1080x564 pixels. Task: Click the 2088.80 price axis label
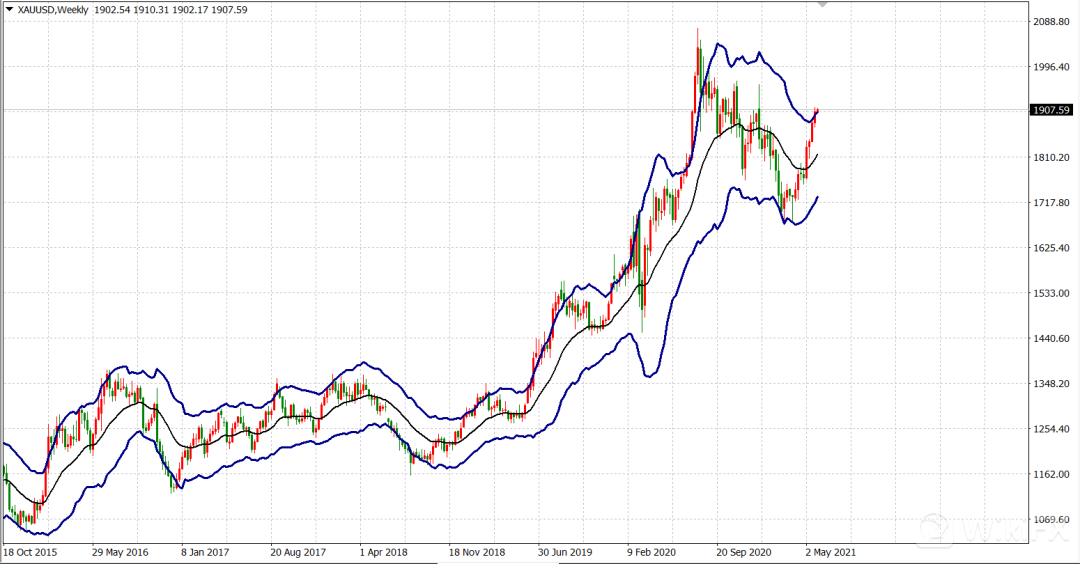coord(1050,22)
